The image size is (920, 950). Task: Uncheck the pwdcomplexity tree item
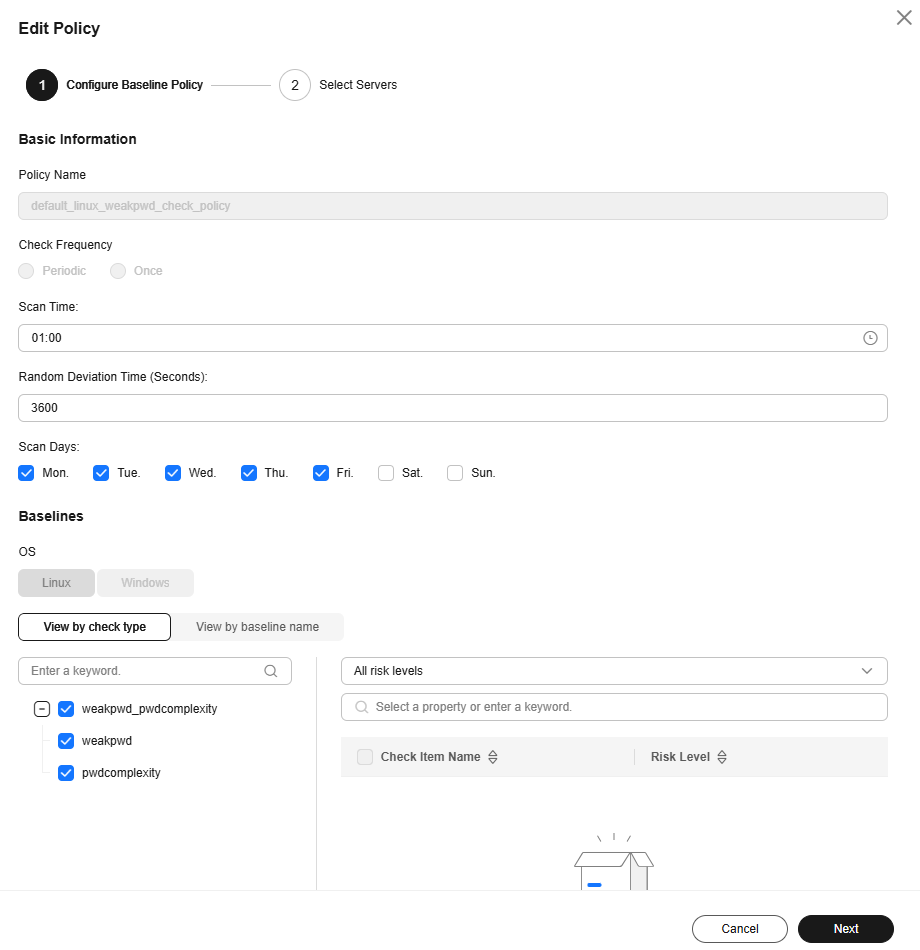[x=66, y=773]
